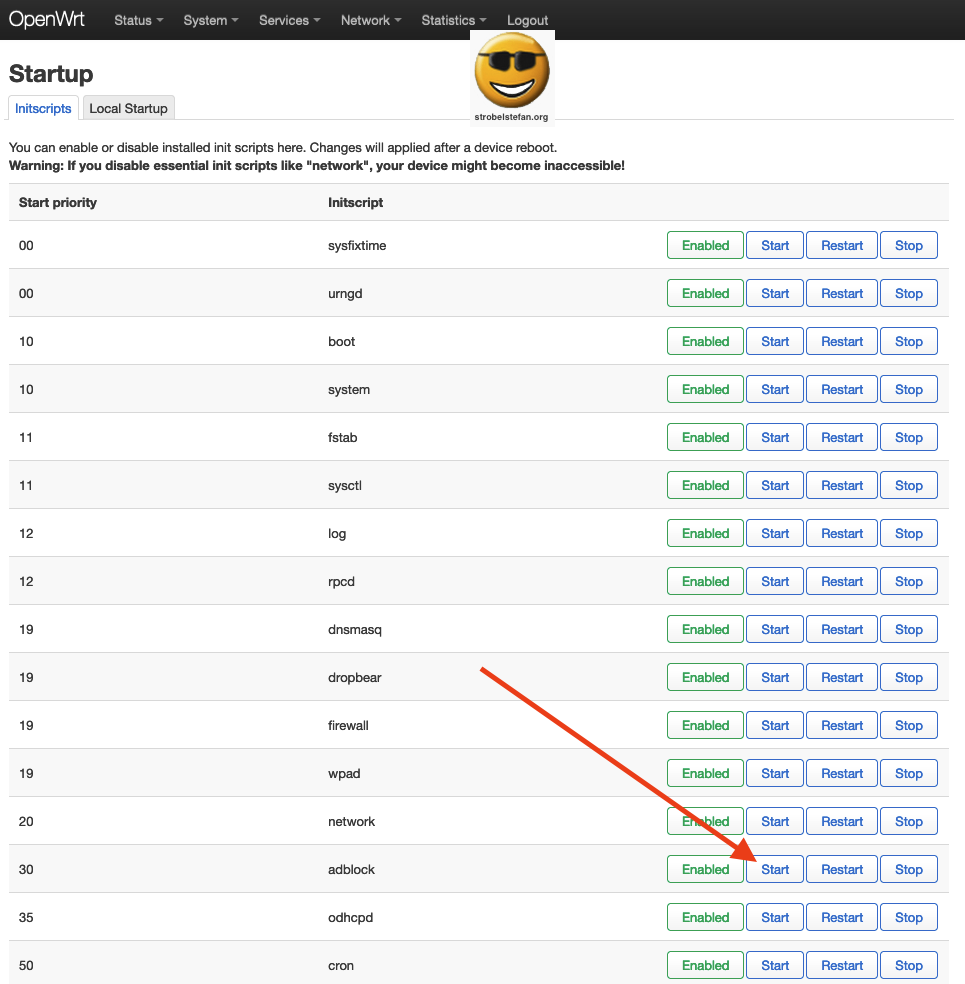Stop the wpad service
Screen dimensions: 965x984
(x=908, y=773)
